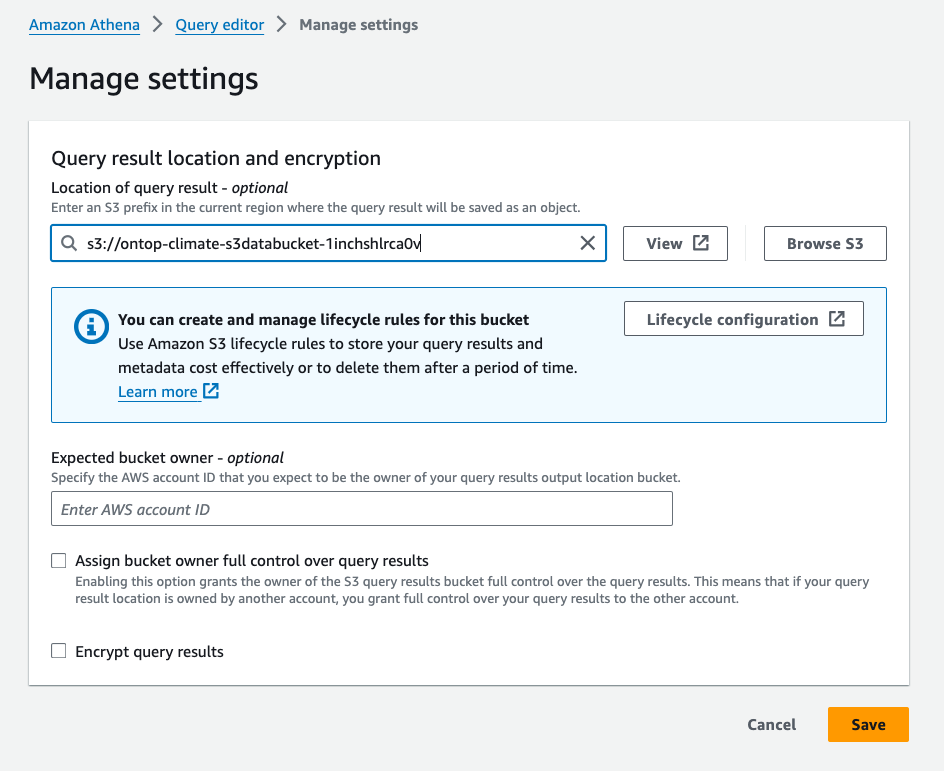
Task: Save the query result settings
Action: (x=868, y=725)
